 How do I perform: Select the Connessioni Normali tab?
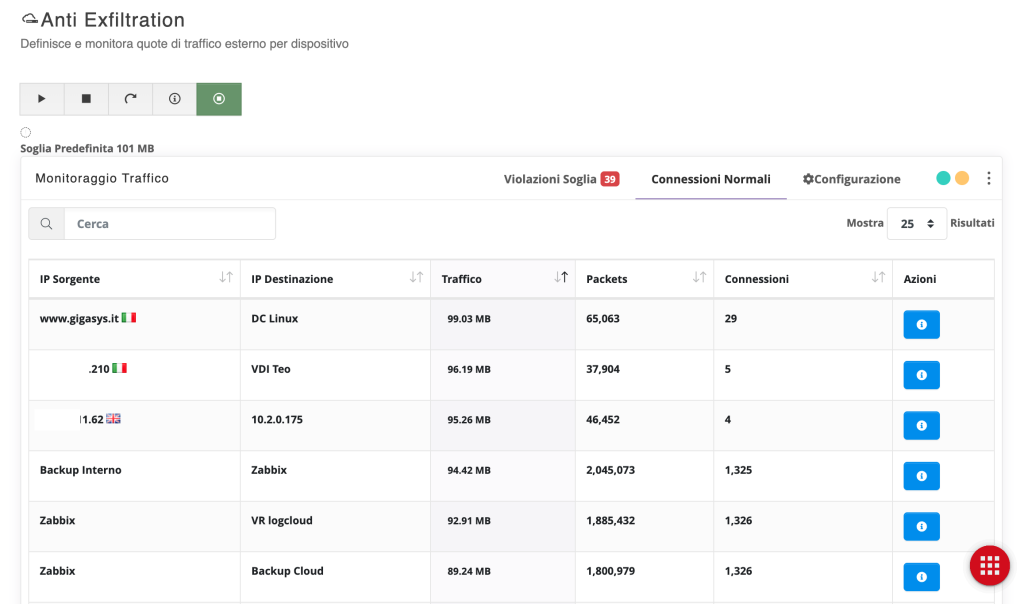pos(710,179)
